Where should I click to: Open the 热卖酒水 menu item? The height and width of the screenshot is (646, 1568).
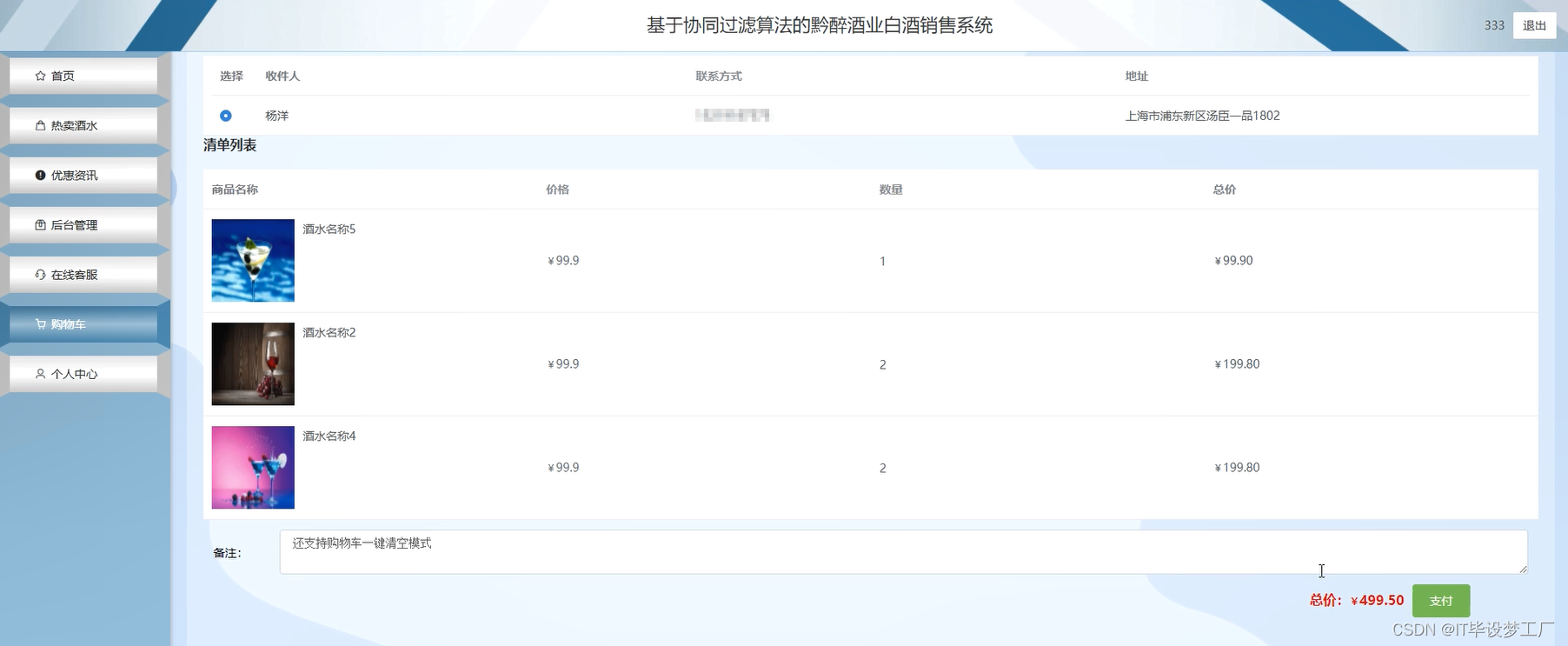(x=83, y=125)
